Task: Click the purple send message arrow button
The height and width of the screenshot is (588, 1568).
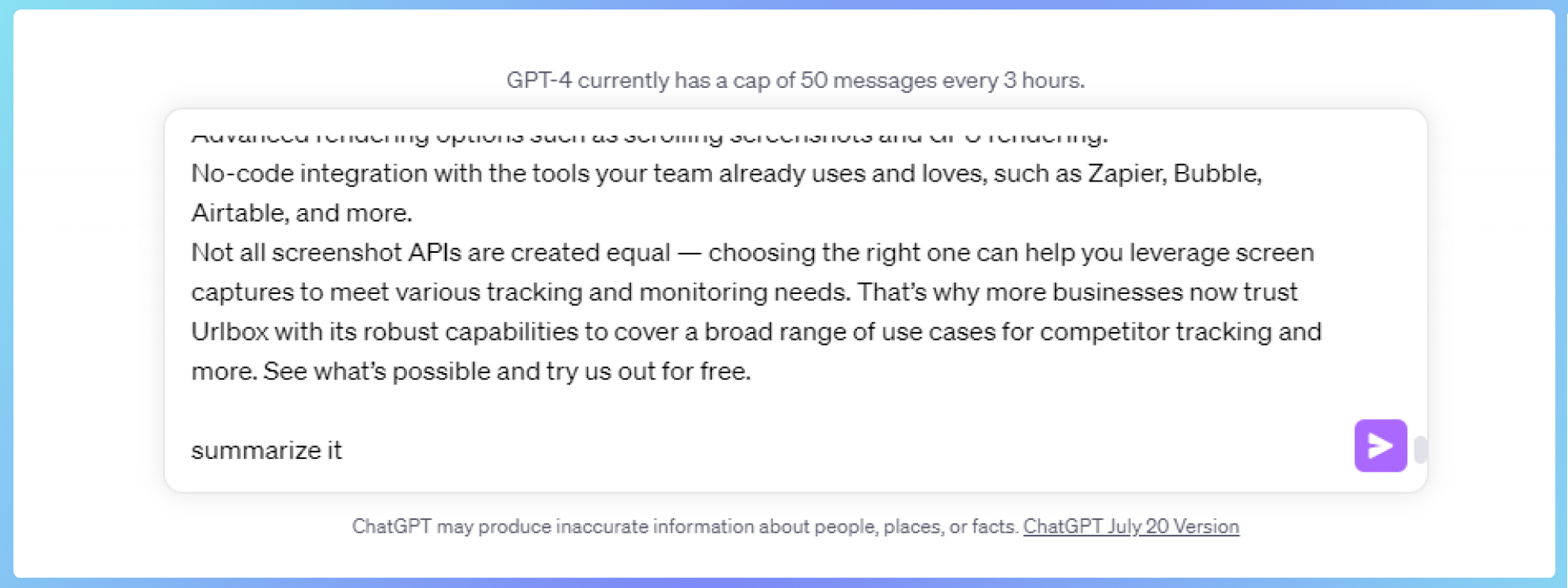Action: [1380, 445]
